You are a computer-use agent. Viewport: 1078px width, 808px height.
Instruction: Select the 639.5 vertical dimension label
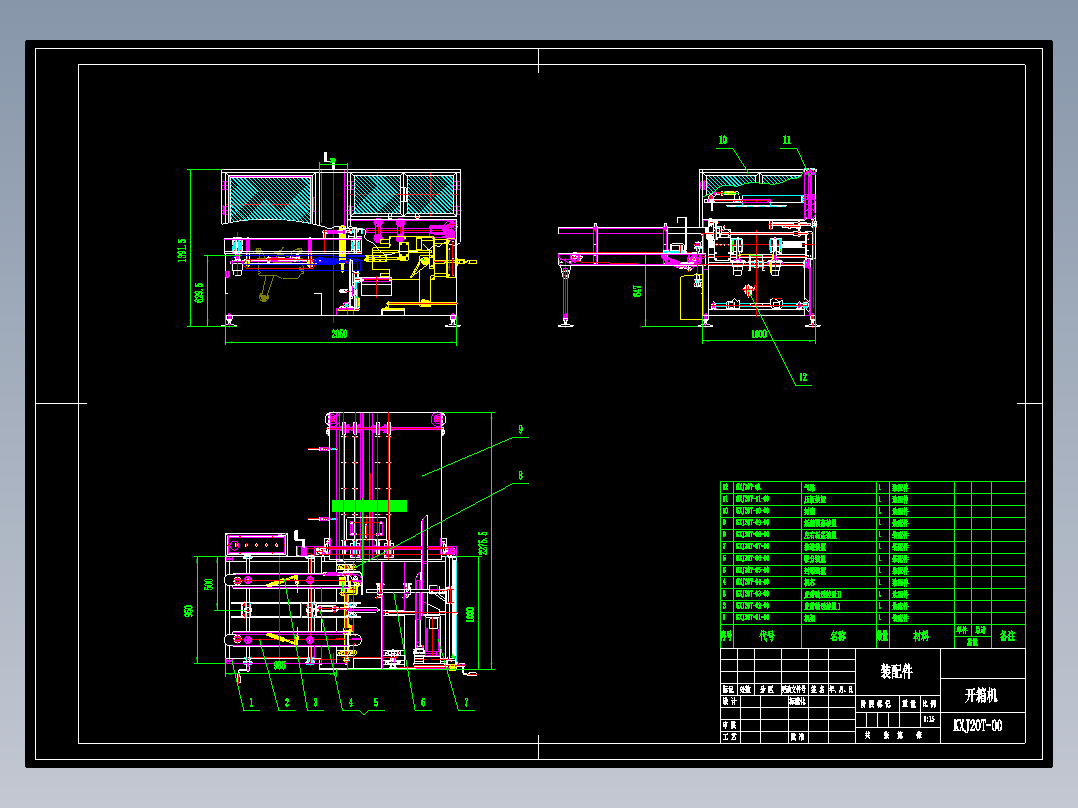tap(199, 293)
